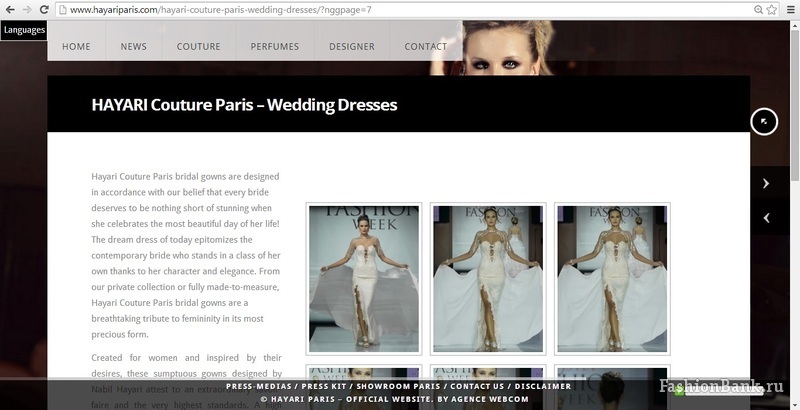Click the heading HAYARI Couture Paris – Wedding Dresses
The height and width of the screenshot is (410, 800).
click(x=244, y=105)
